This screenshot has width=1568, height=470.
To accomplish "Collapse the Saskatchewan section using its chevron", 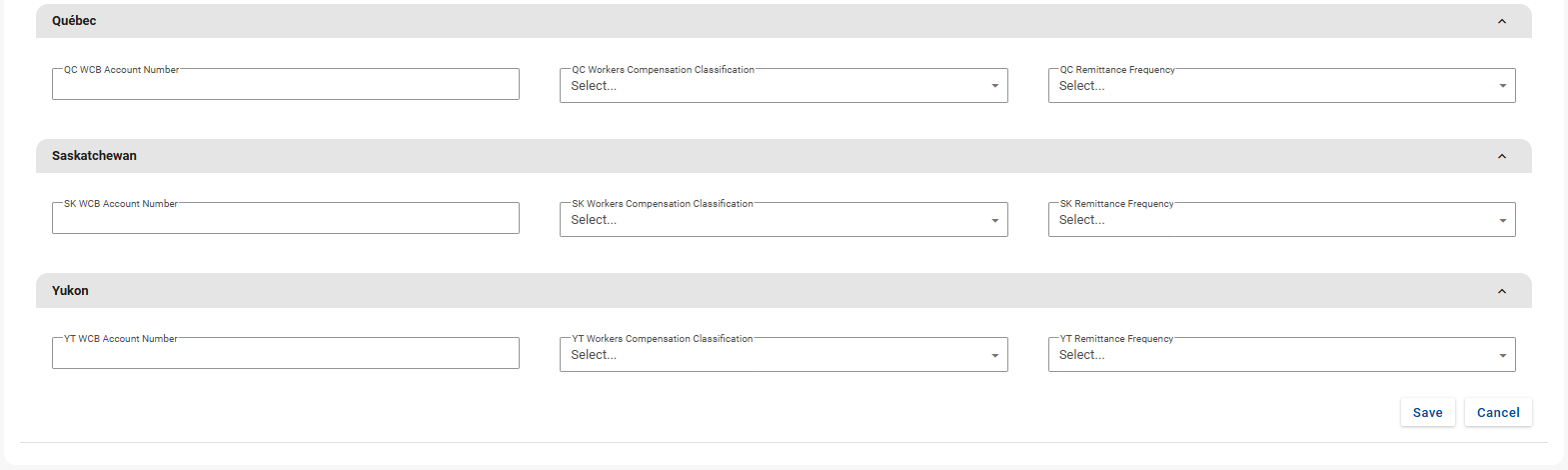I will [1501, 156].
